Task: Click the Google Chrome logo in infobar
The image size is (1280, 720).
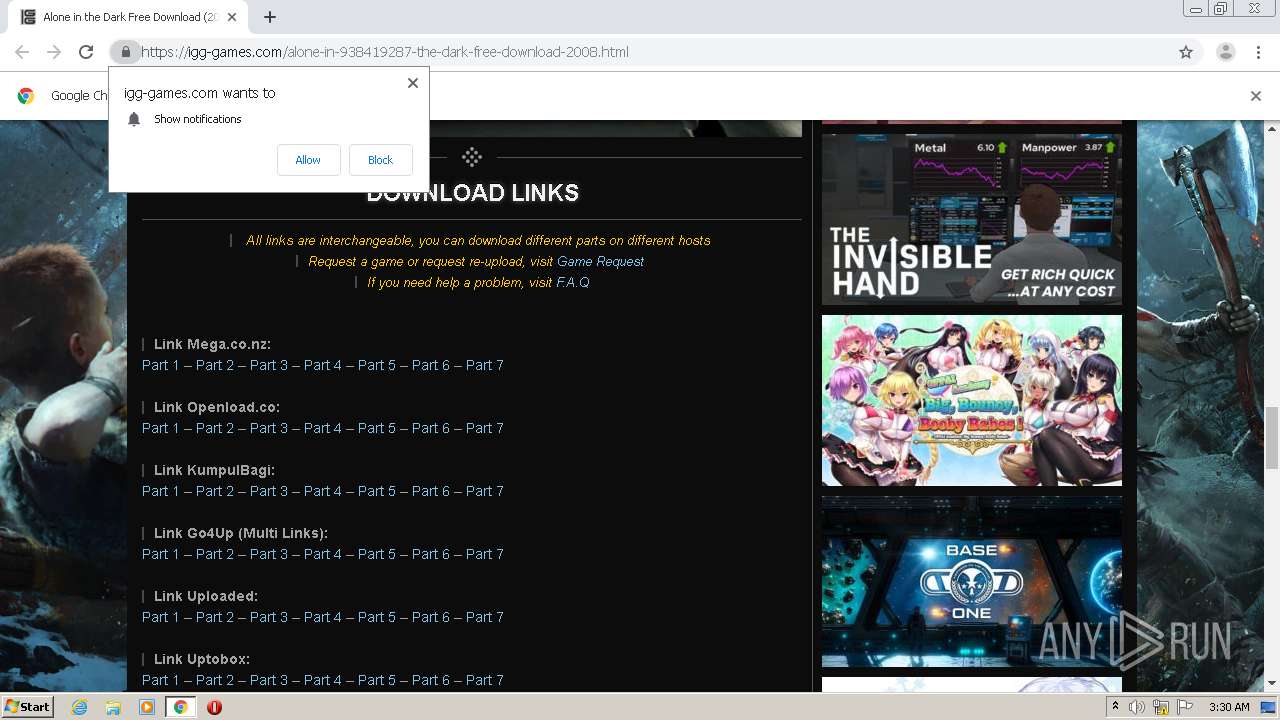Action: [x=26, y=96]
